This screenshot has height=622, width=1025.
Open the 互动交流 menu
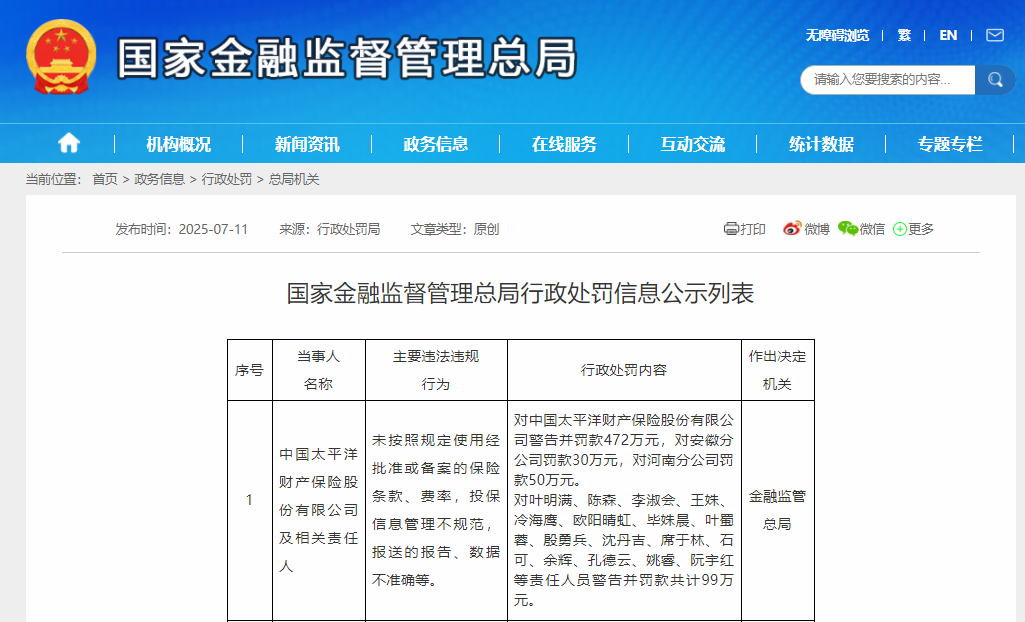(692, 144)
